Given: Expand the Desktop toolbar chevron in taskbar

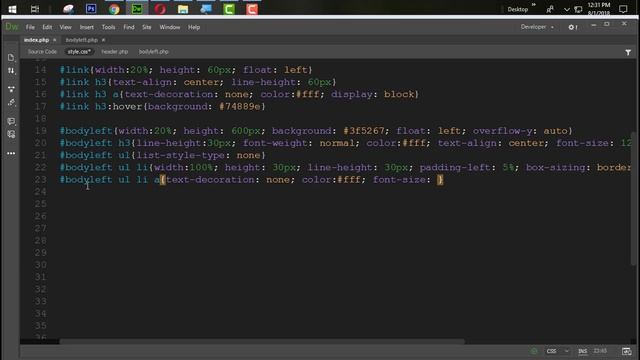Looking at the screenshot, I should point(533,5).
